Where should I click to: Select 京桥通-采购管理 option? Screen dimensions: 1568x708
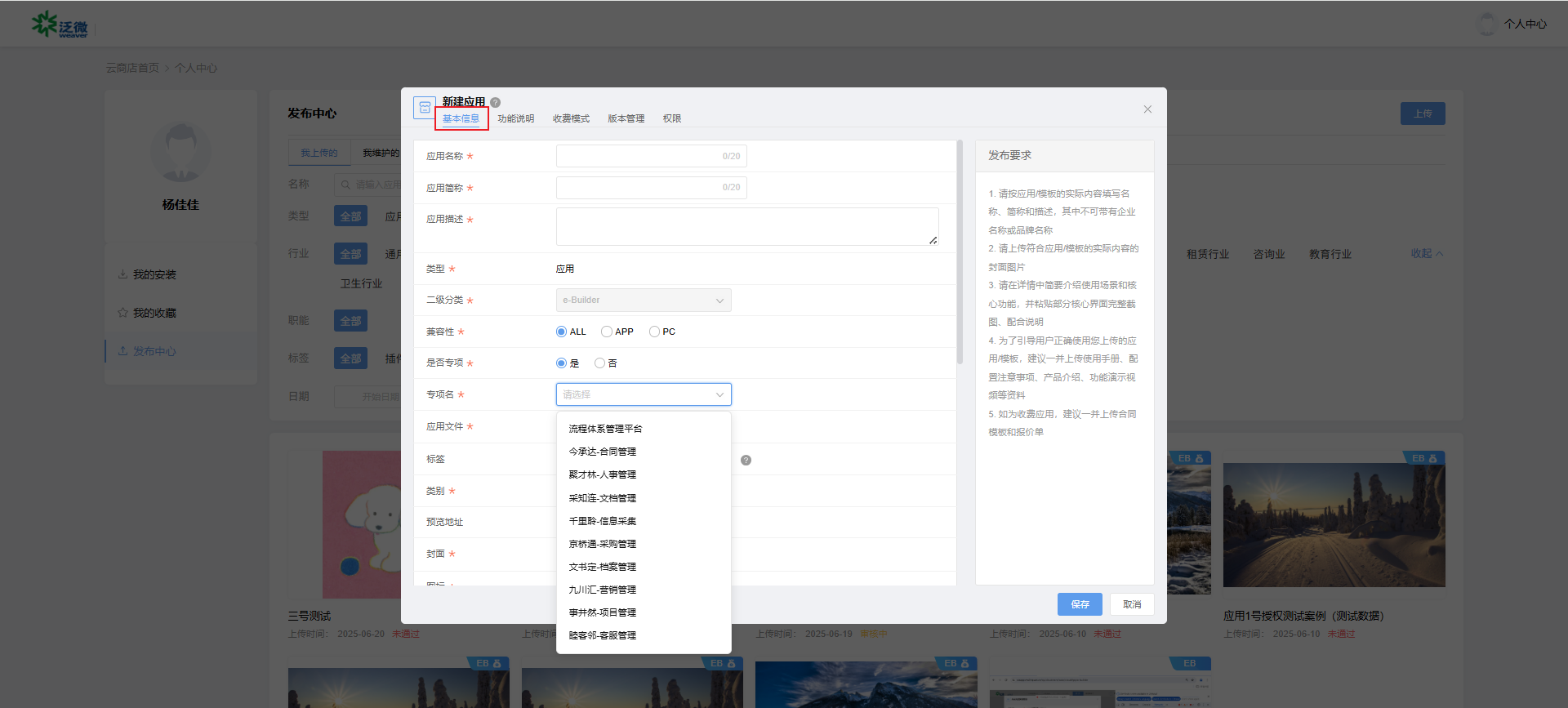tap(644, 544)
